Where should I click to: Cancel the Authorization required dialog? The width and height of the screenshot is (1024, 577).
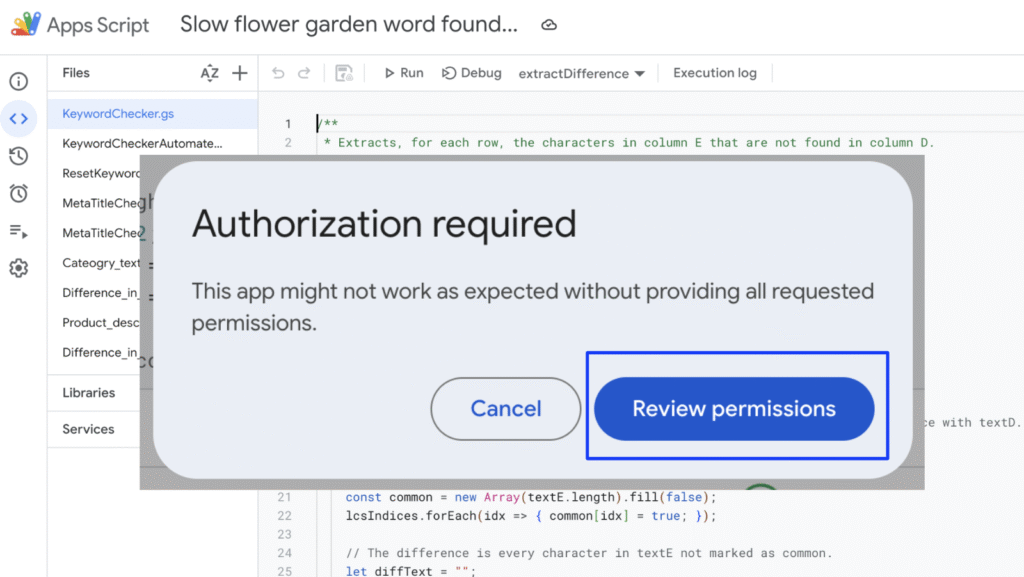pyautogui.click(x=506, y=409)
